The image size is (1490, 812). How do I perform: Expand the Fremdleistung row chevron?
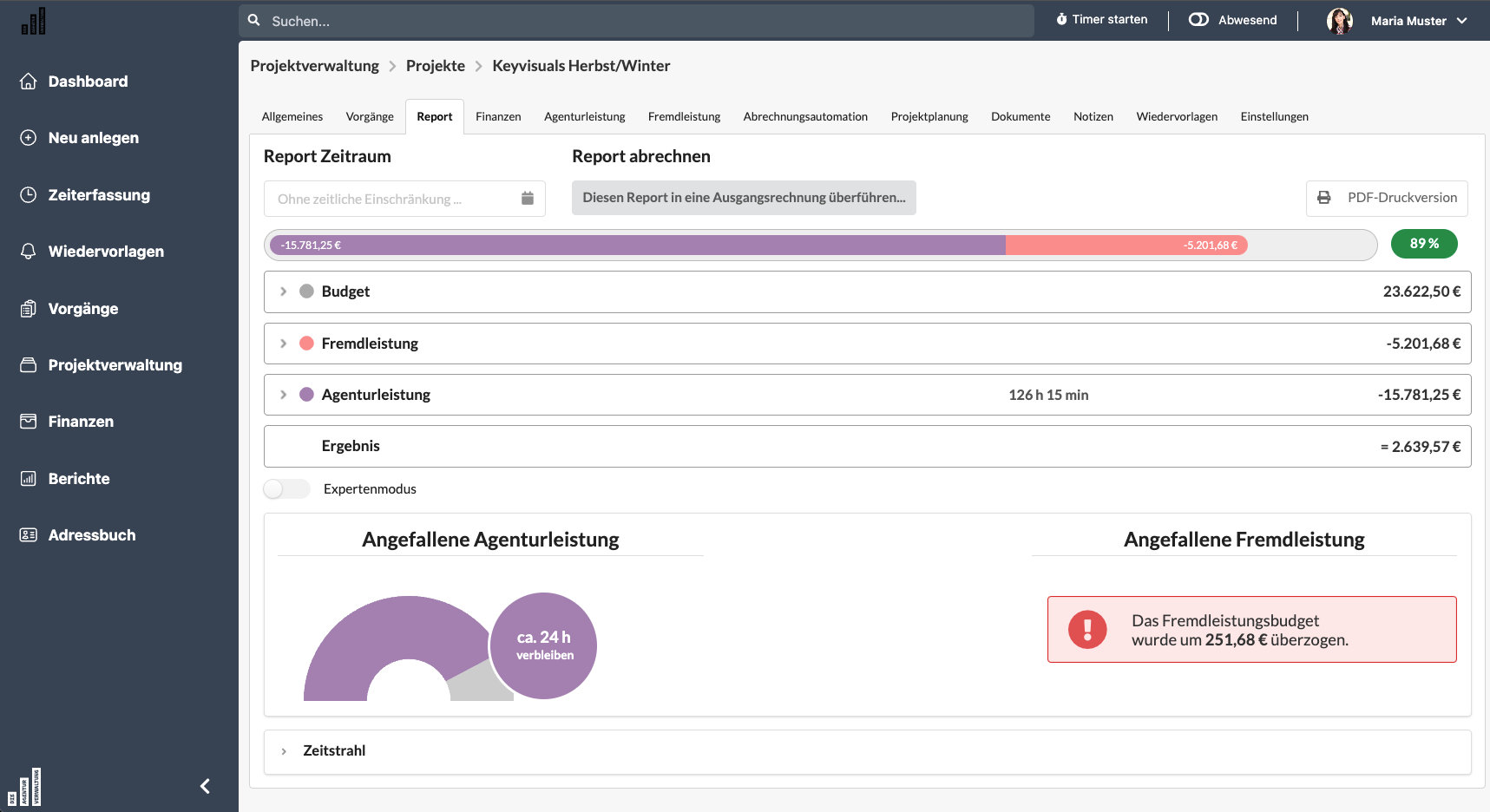tap(284, 344)
